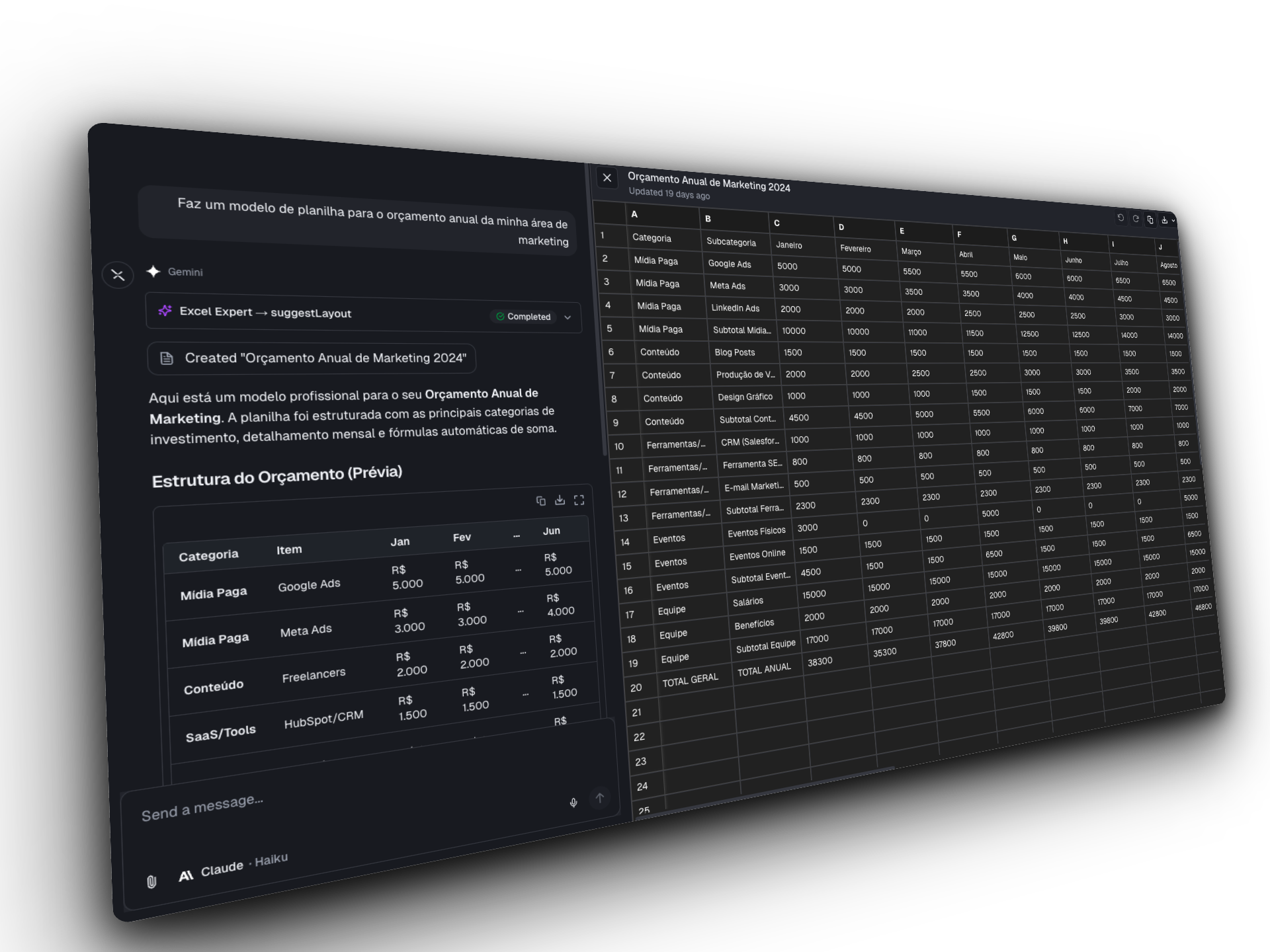Click undo icon in spreadsheet toolbar
The image size is (1270, 952).
pos(1121,218)
